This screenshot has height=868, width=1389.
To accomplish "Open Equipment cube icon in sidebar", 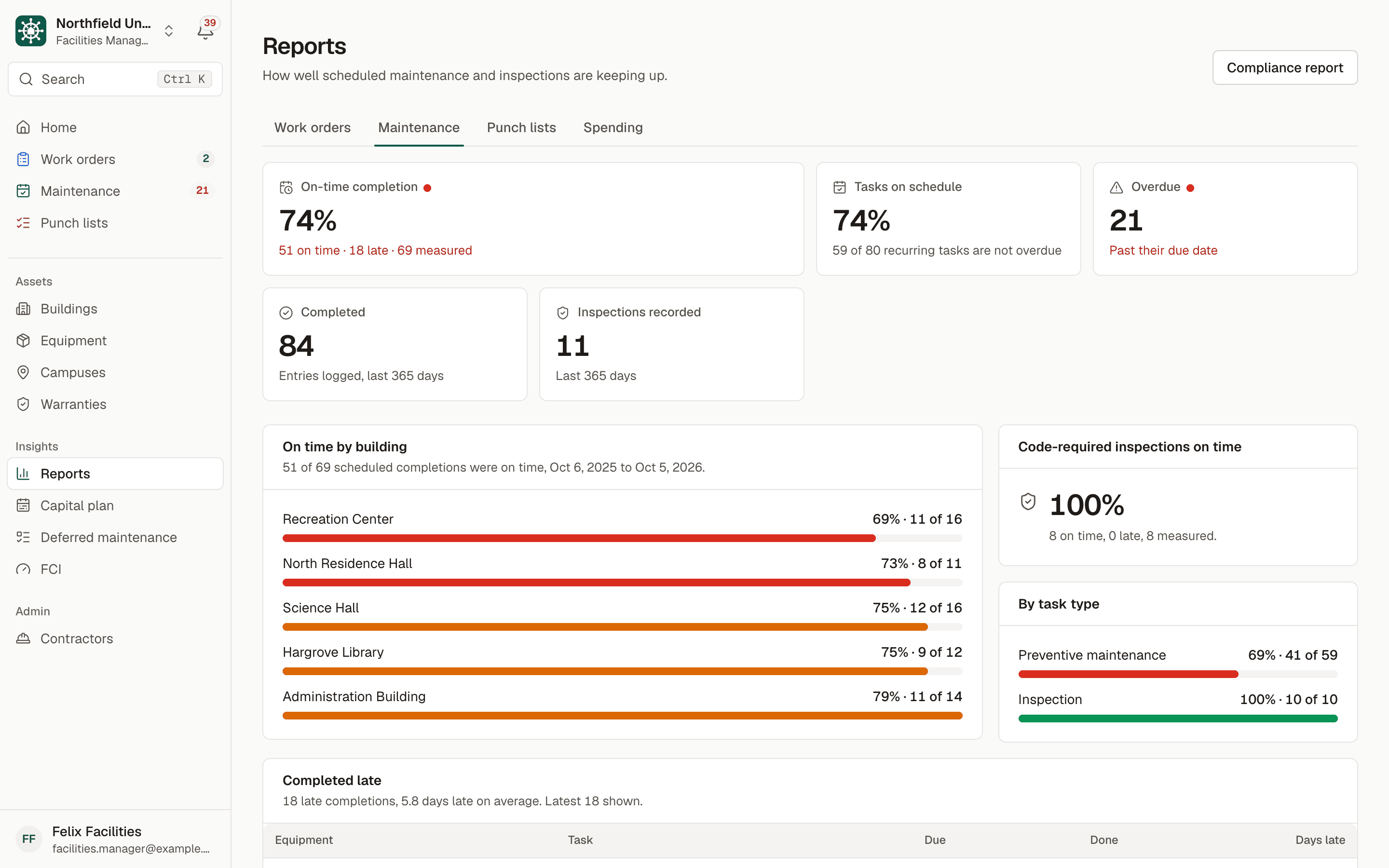I will tap(23, 340).
